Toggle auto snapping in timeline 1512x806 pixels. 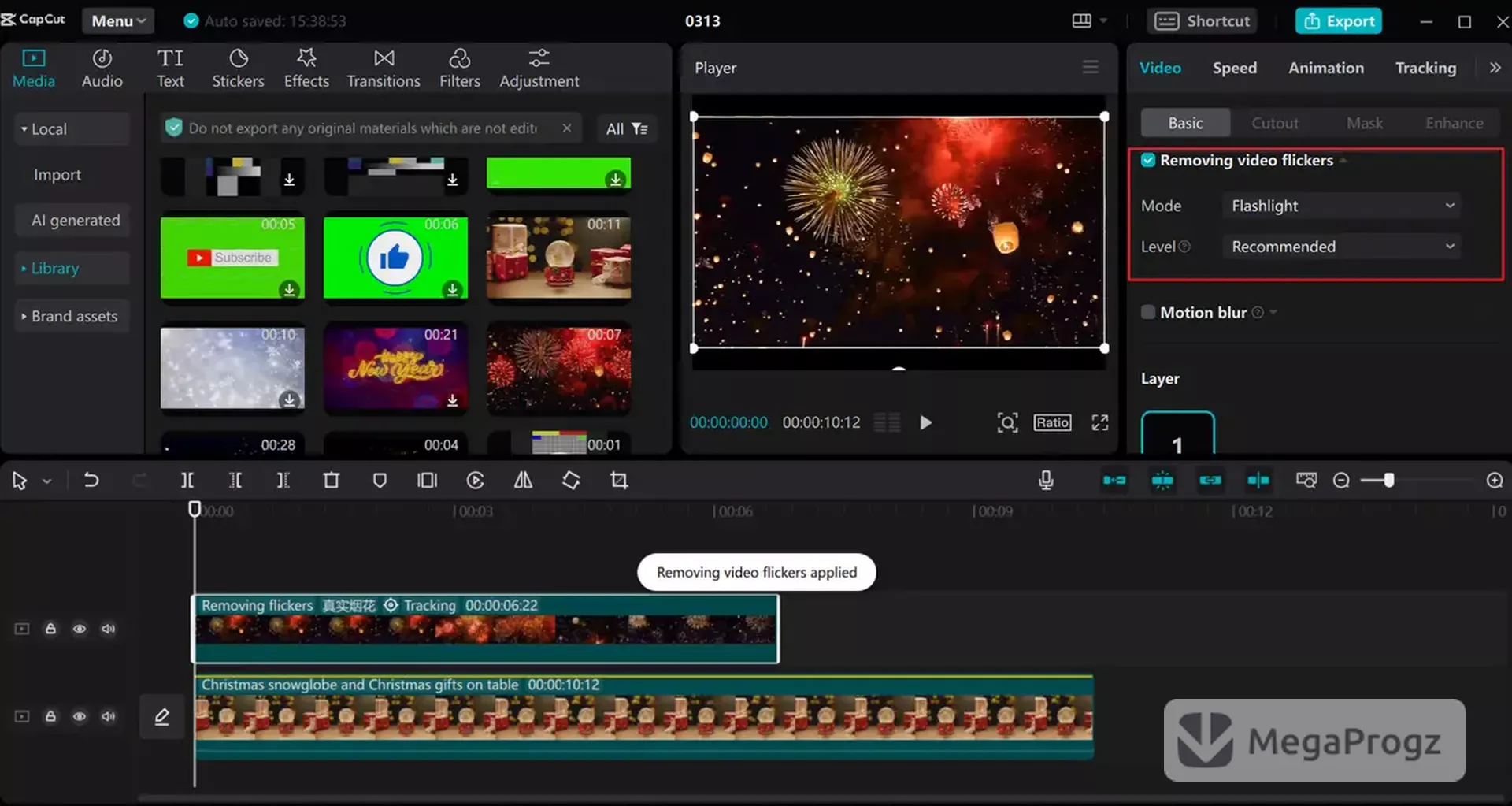tap(1162, 480)
